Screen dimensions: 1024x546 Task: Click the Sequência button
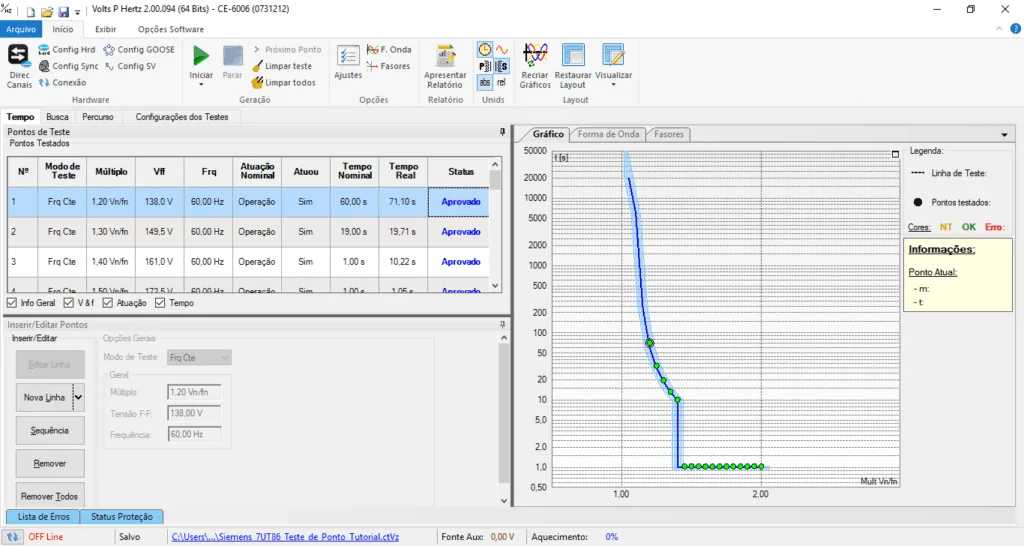[50, 430]
